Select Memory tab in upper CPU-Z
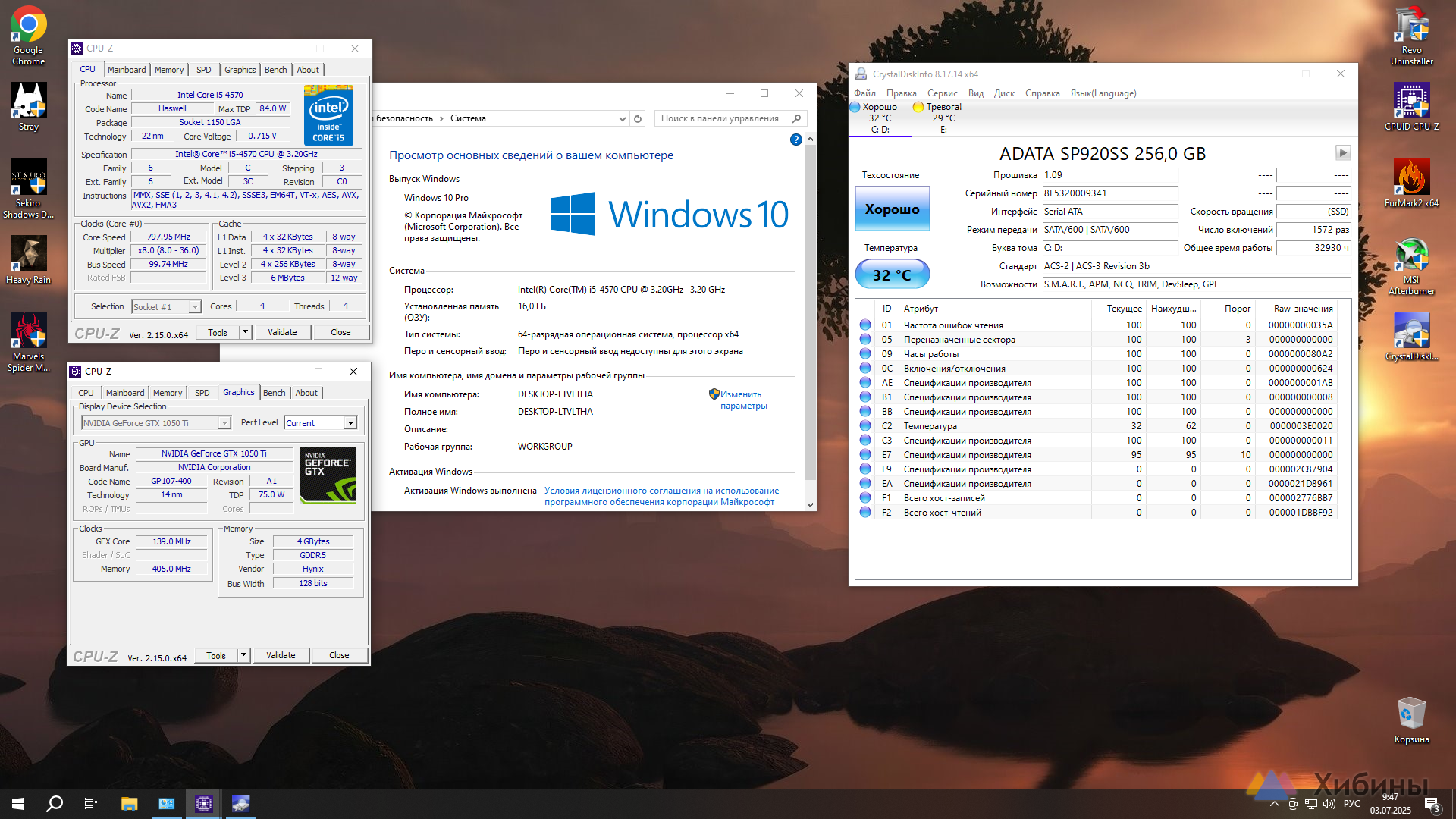 point(169,70)
